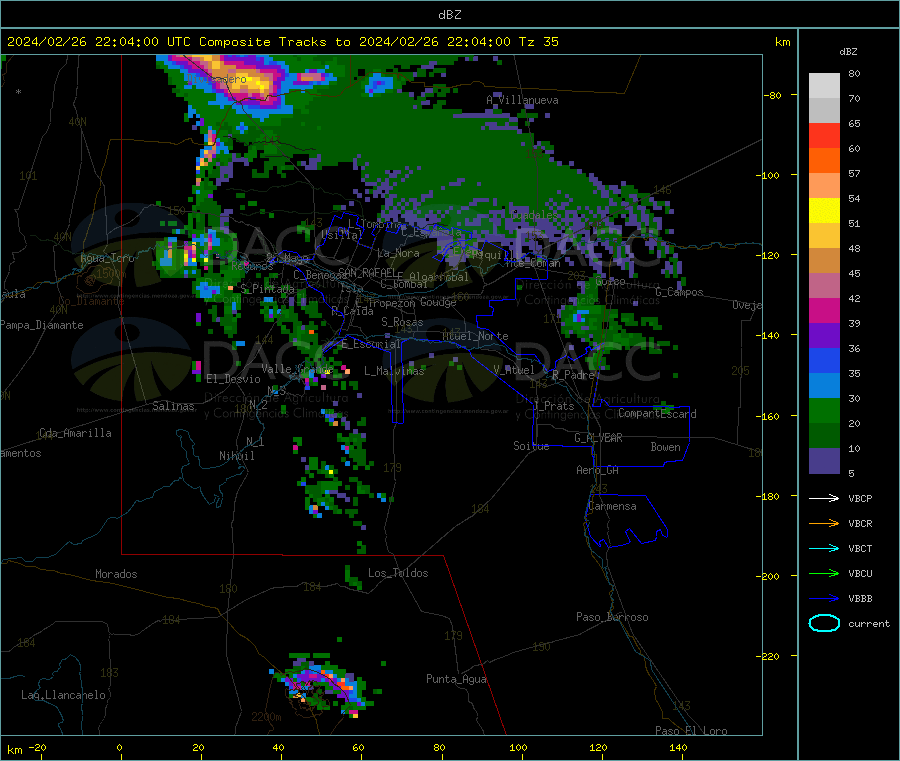Click the A_Villanueva location label
The image size is (900, 761).
pyautogui.click(x=522, y=100)
